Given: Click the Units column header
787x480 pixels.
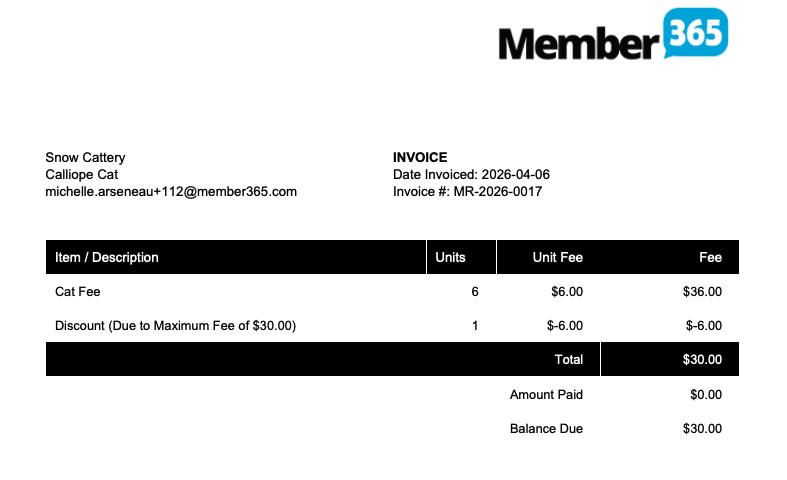Looking at the screenshot, I should tap(451, 257).
